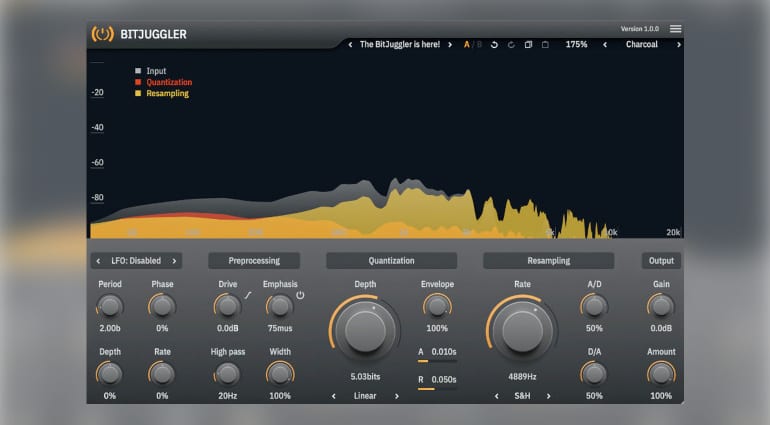Open the hamburger menu next to Version
The image size is (770, 425).
tap(675, 29)
